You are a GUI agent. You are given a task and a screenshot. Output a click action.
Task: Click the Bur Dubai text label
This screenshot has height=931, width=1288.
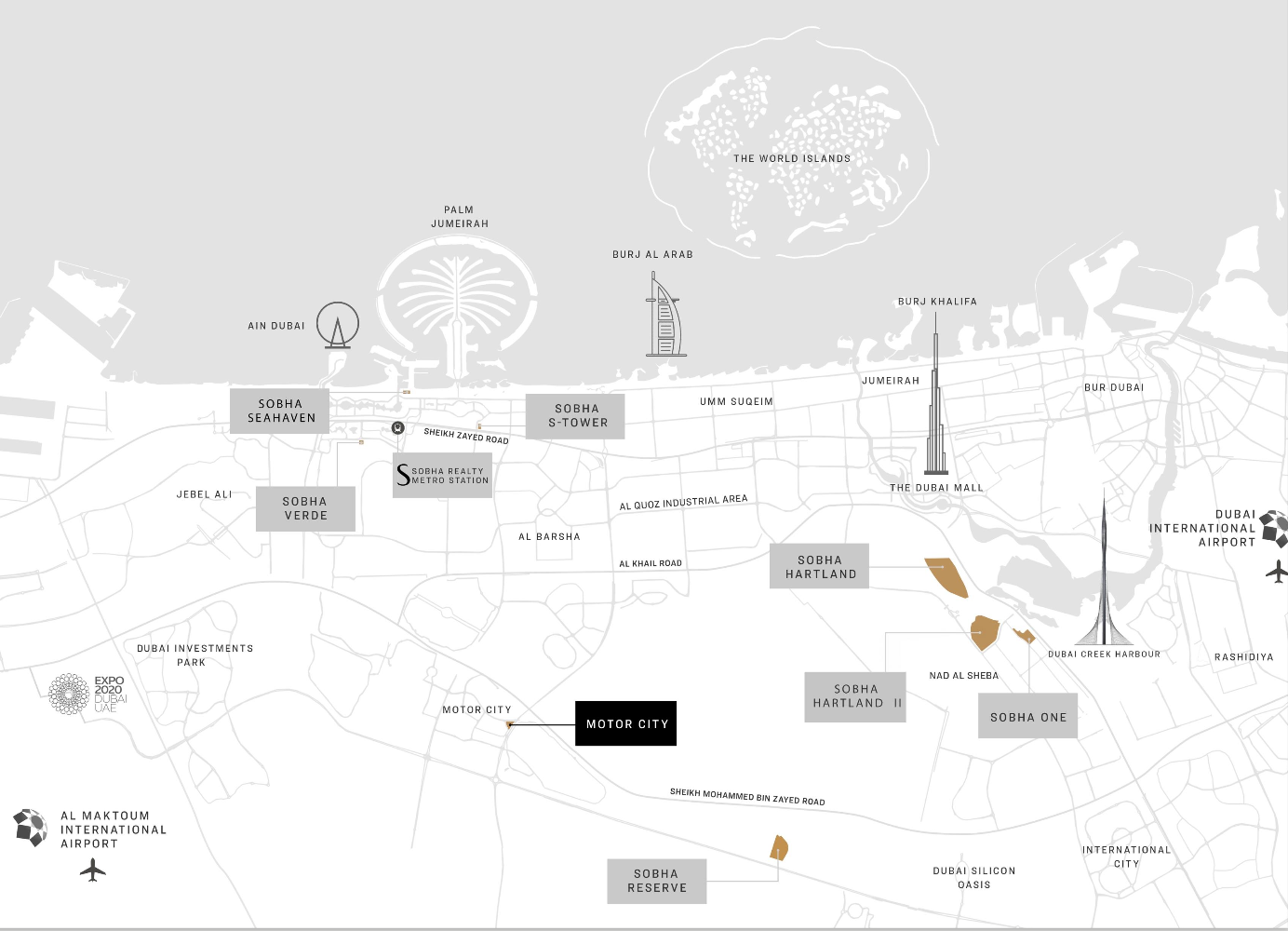click(x=1114, y=387)
